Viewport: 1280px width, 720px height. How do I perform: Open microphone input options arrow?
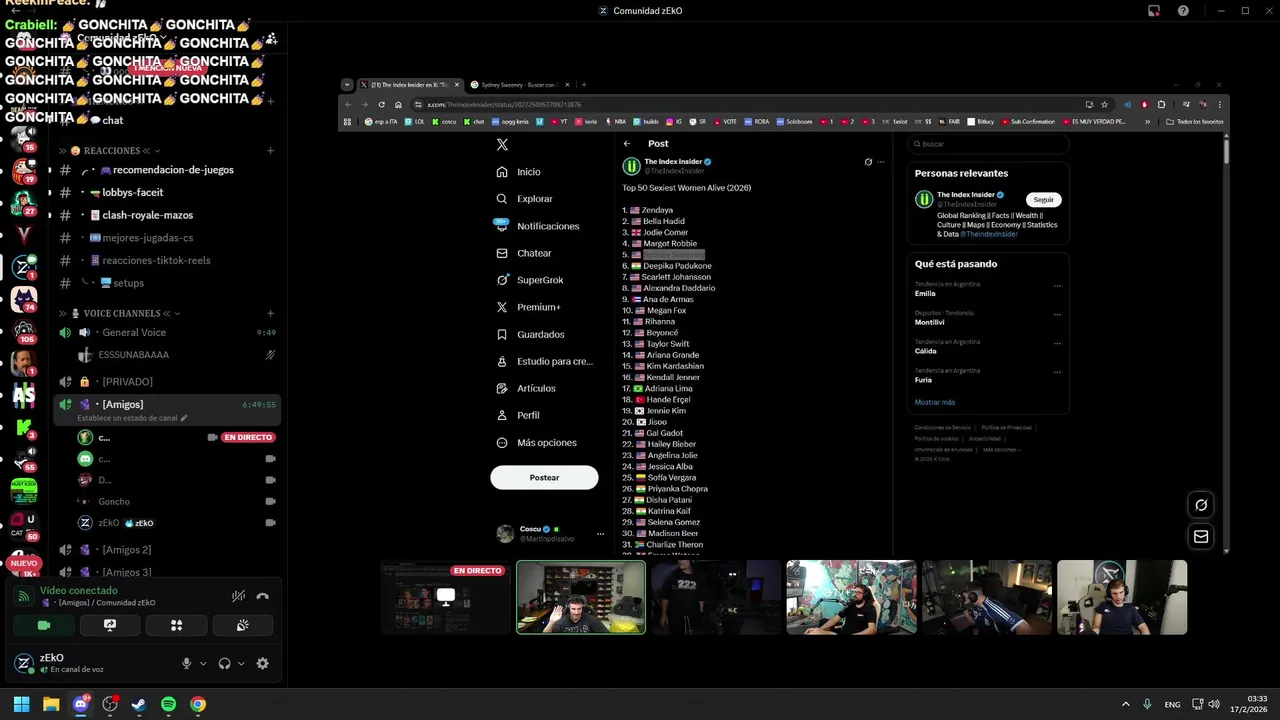(203, 663)
